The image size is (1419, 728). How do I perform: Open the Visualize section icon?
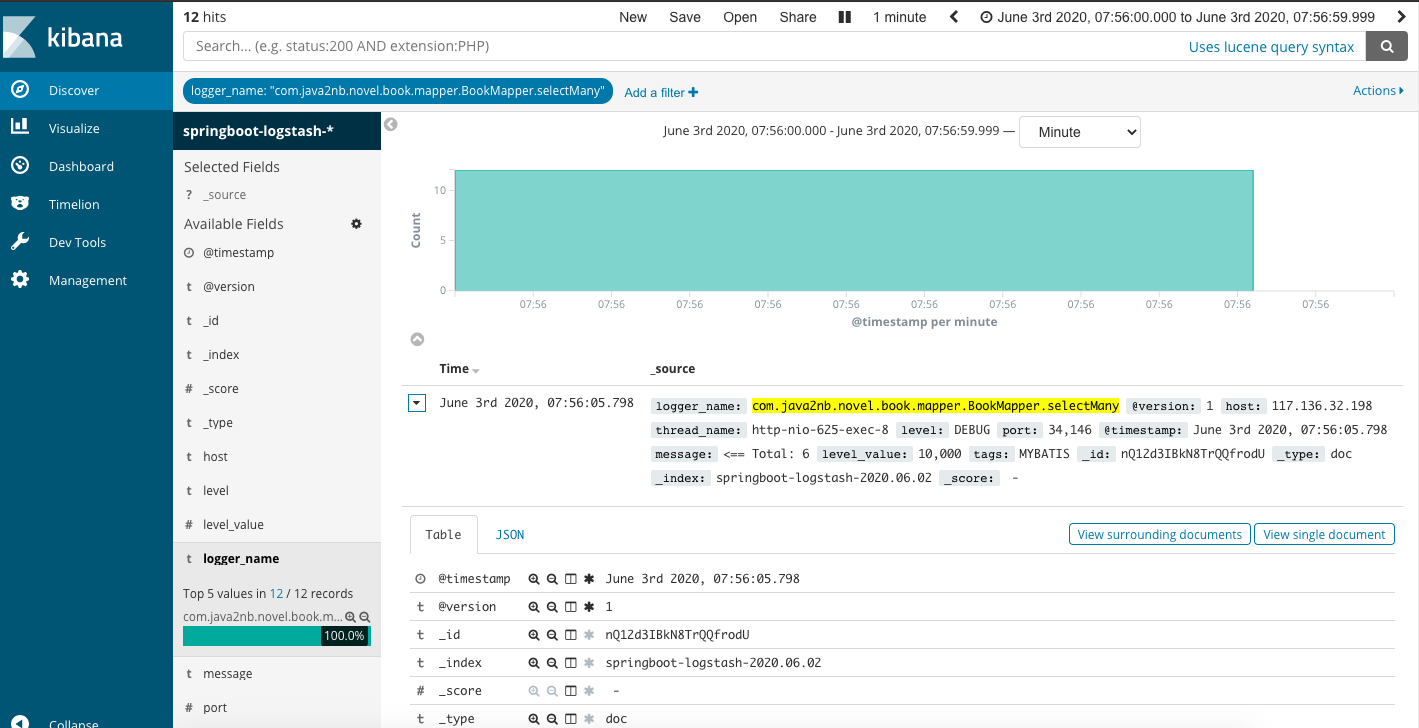20,128
